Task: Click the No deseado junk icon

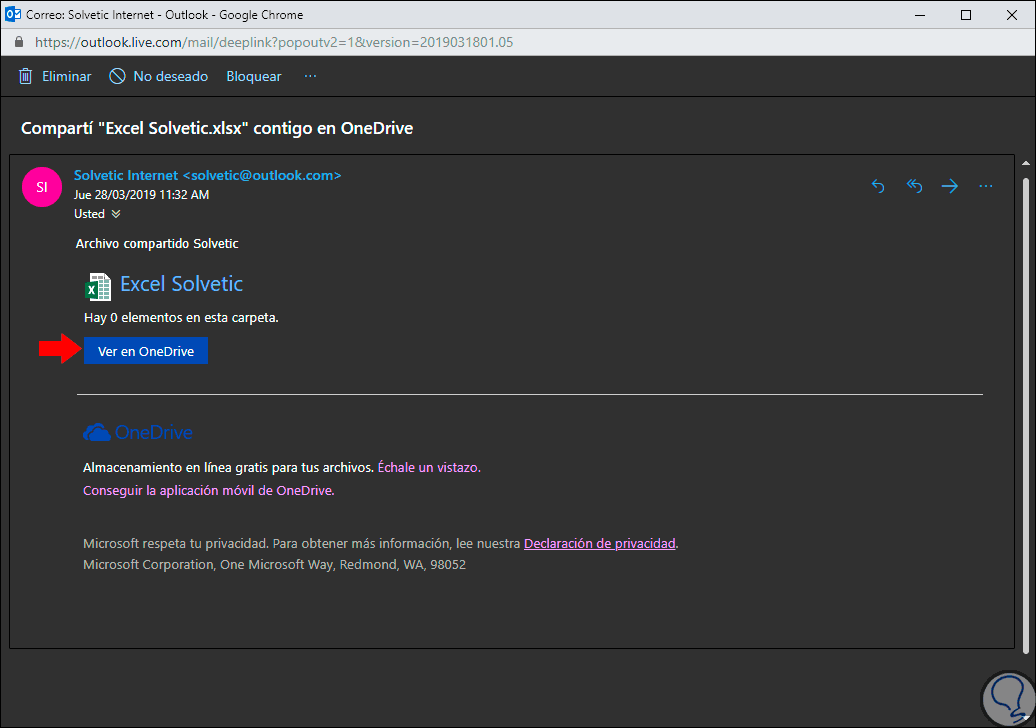Action: (x=117, y=76)
